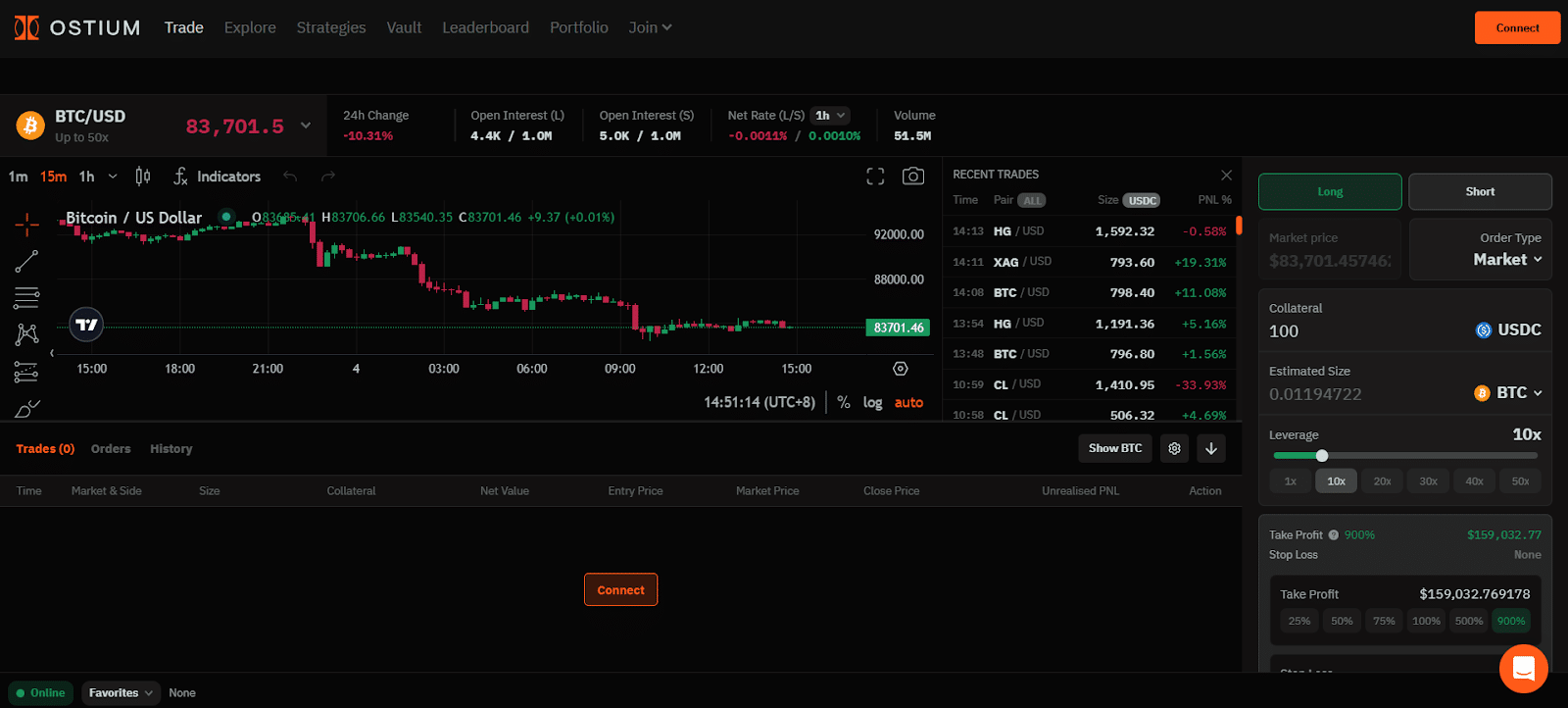Click the Bitcoin coin icon

click(x=30, y=126)
